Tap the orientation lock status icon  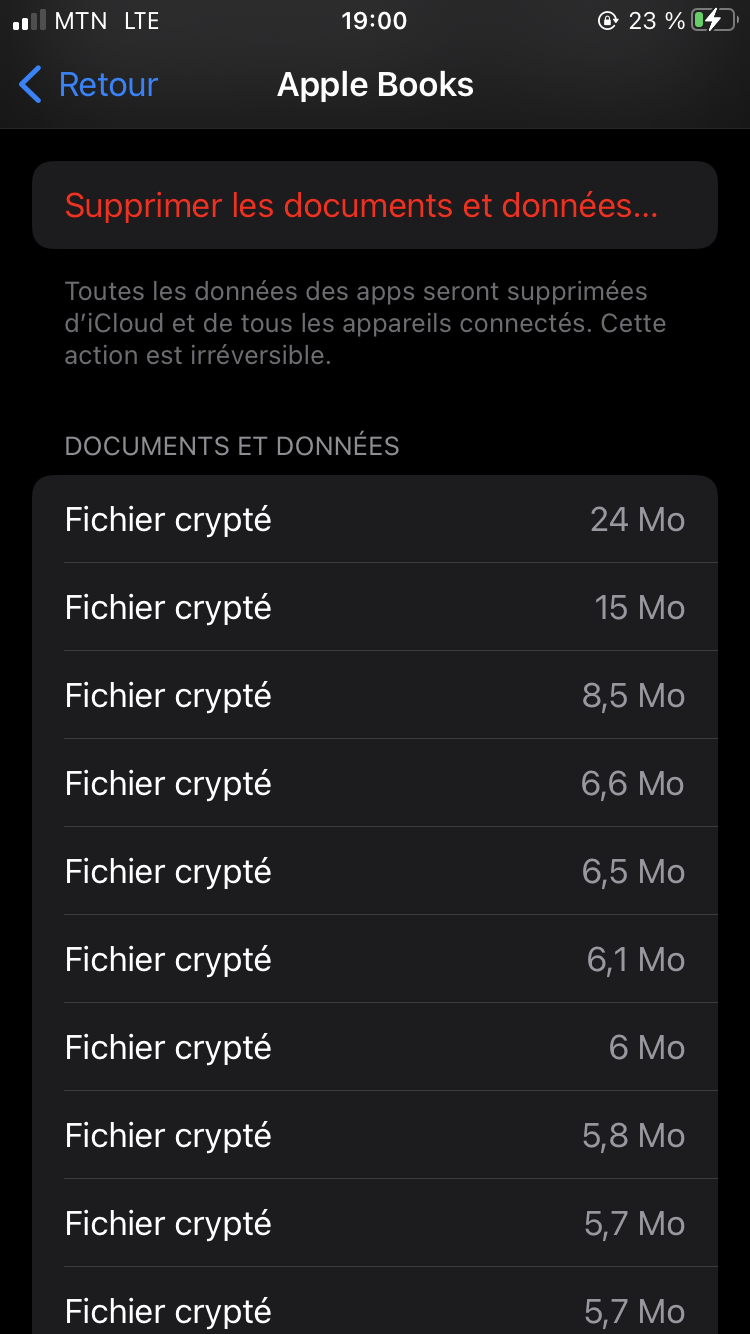[x=607, y=21]
